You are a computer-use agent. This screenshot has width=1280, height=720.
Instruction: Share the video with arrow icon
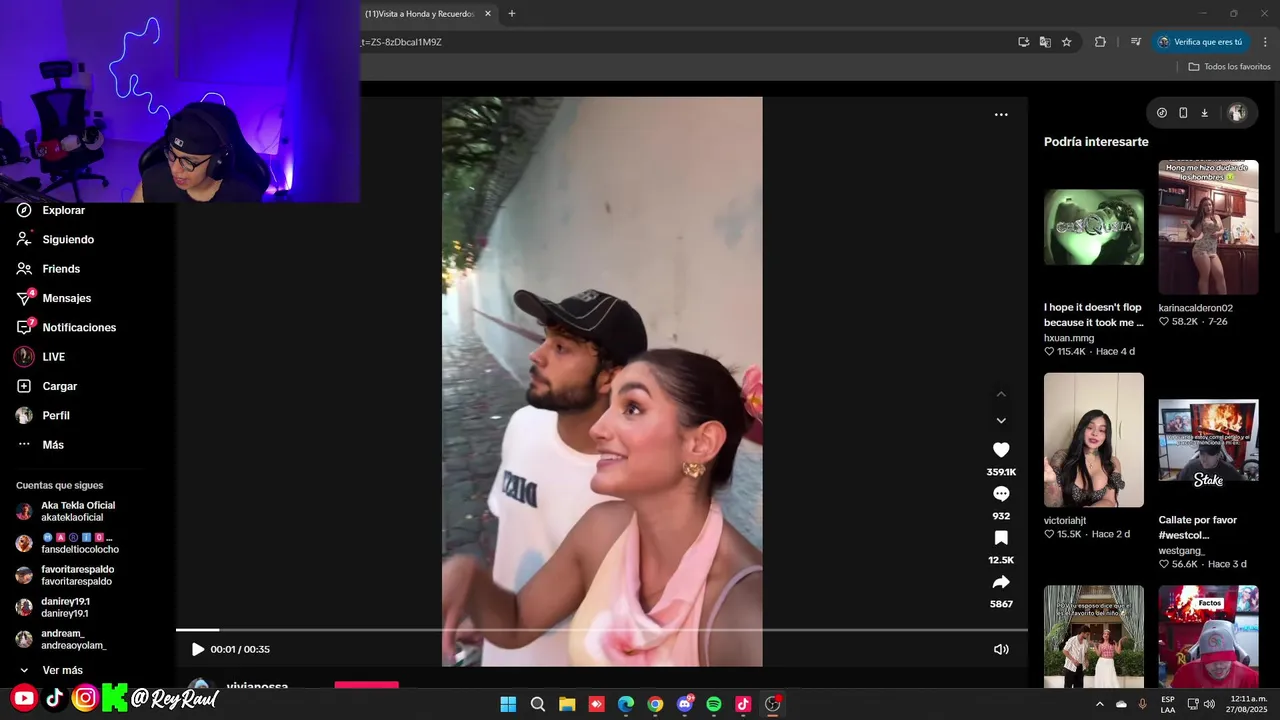1001,582
